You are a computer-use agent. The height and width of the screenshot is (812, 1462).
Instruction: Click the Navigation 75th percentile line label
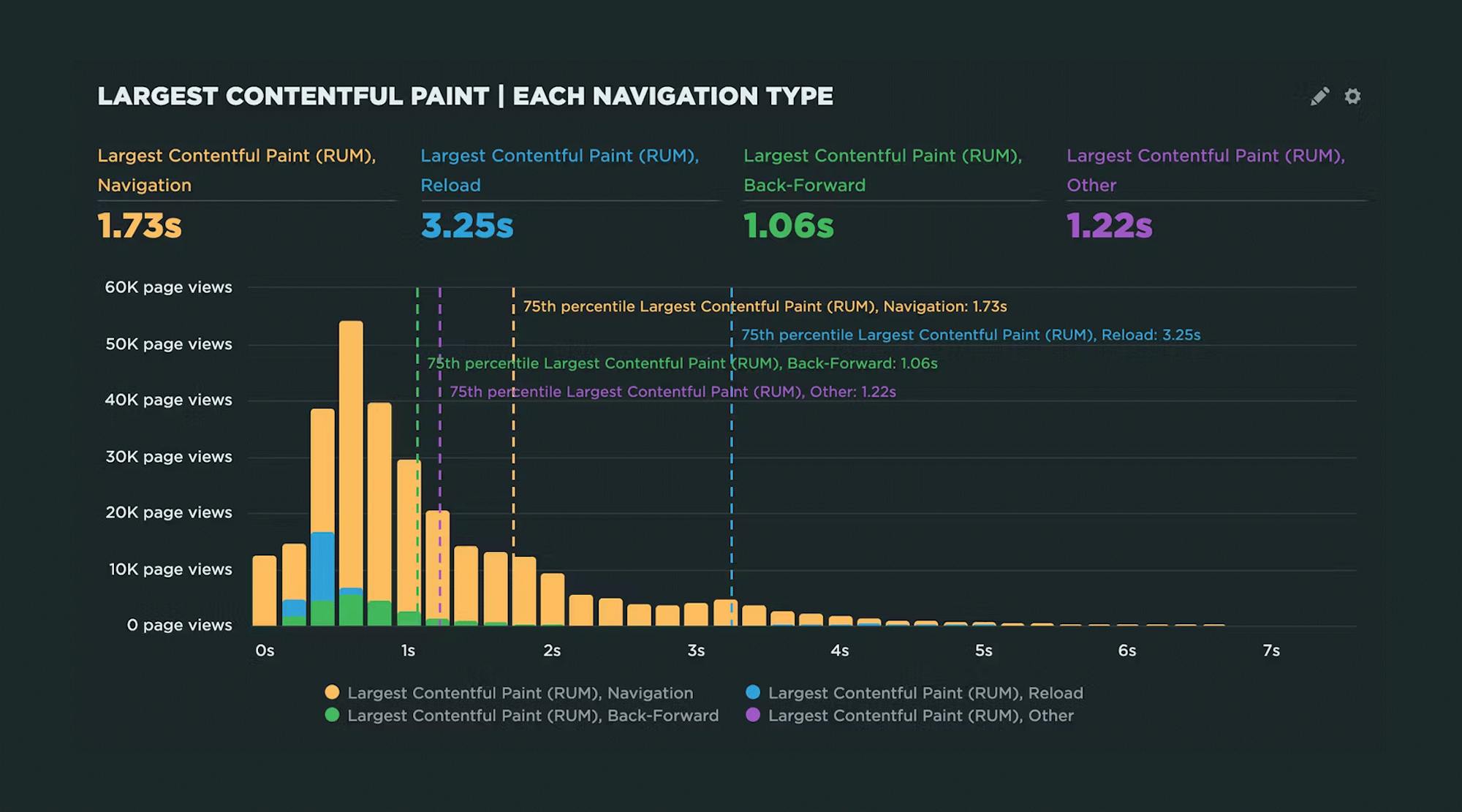(x=765, y=306)
